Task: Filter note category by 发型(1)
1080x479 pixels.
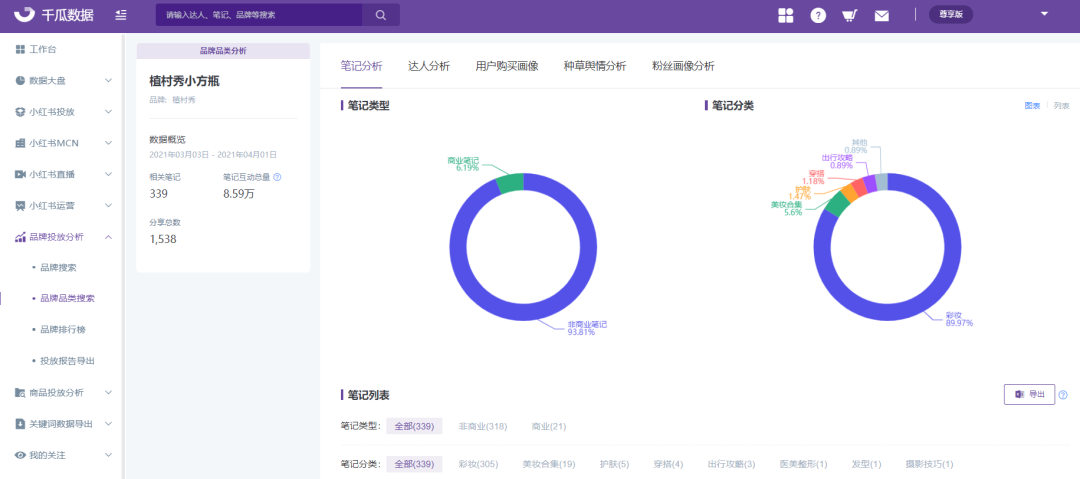Action: (x=866, y=465)
